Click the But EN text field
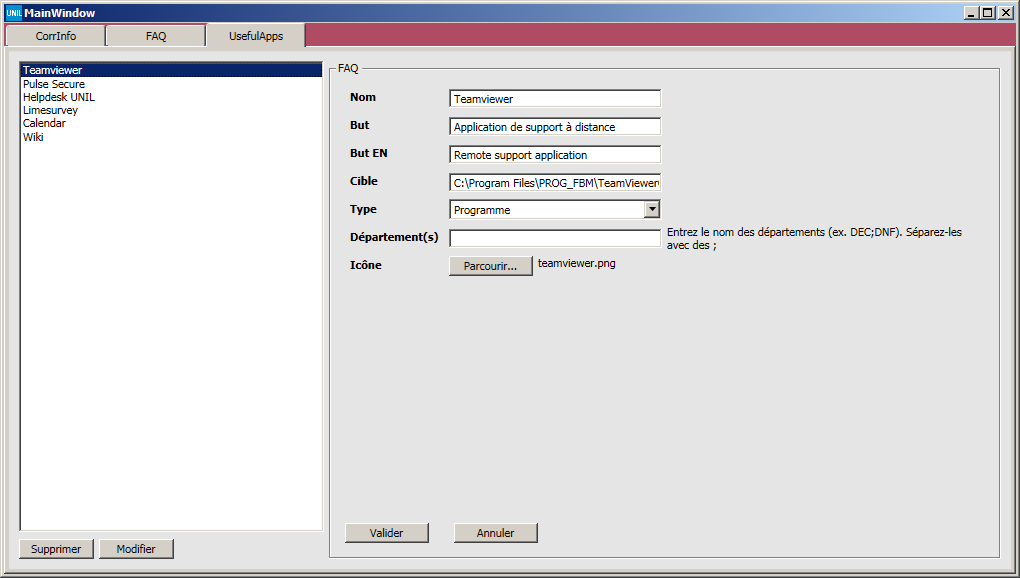Image resolution: width=1020 pixels, height=578 pixels. pyautogui.click(x=555, y=155)
